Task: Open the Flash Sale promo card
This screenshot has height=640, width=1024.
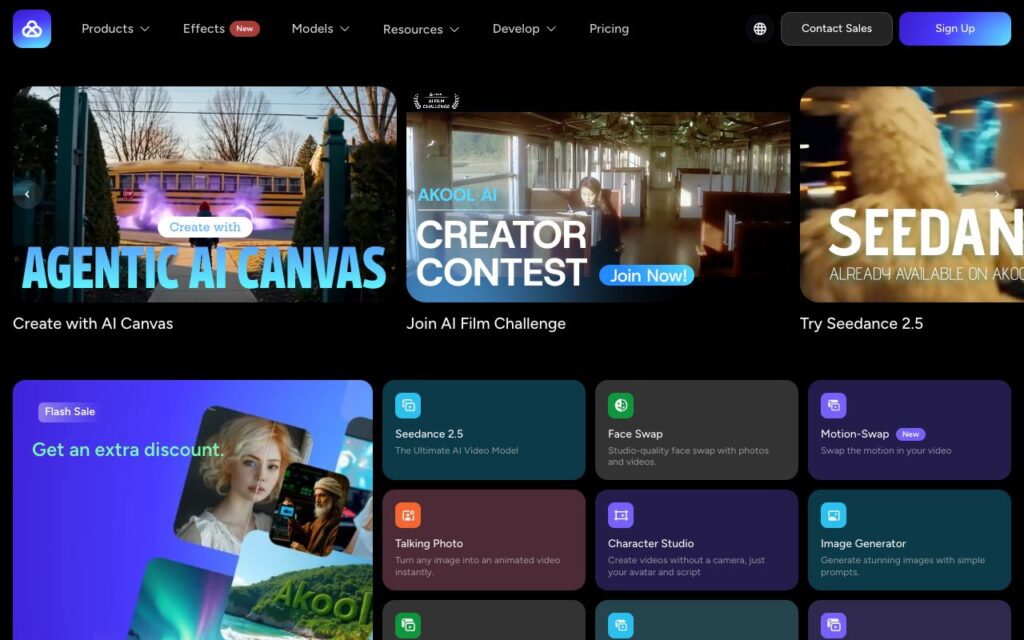Action: pos(193,510)
